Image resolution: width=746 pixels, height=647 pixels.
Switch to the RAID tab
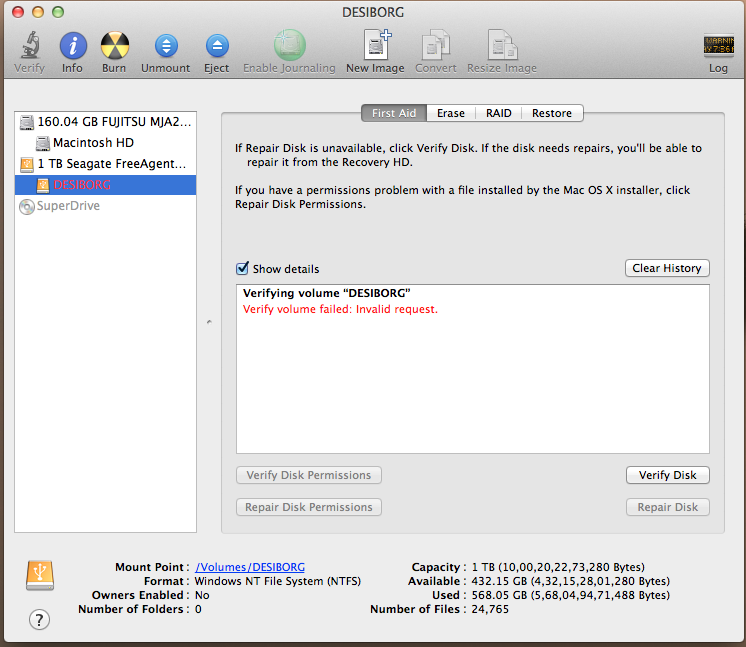(x=499, y=113)
